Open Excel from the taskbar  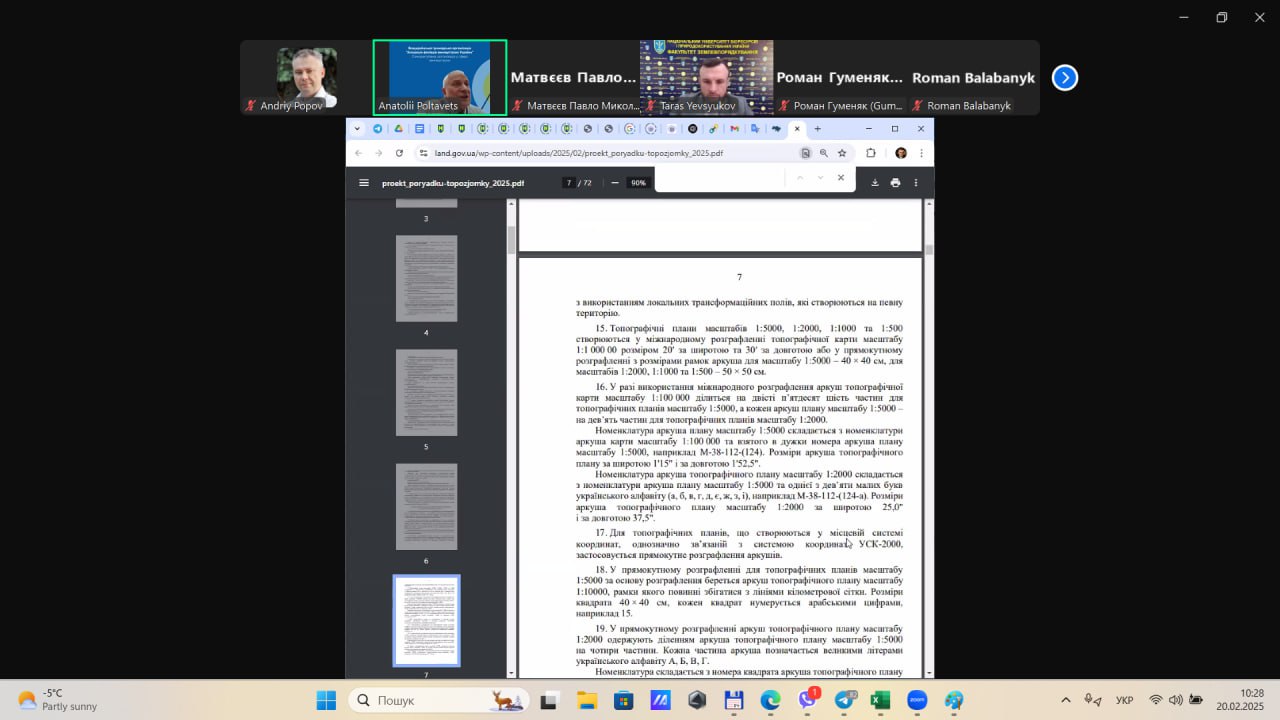click(x=881, y=701)
